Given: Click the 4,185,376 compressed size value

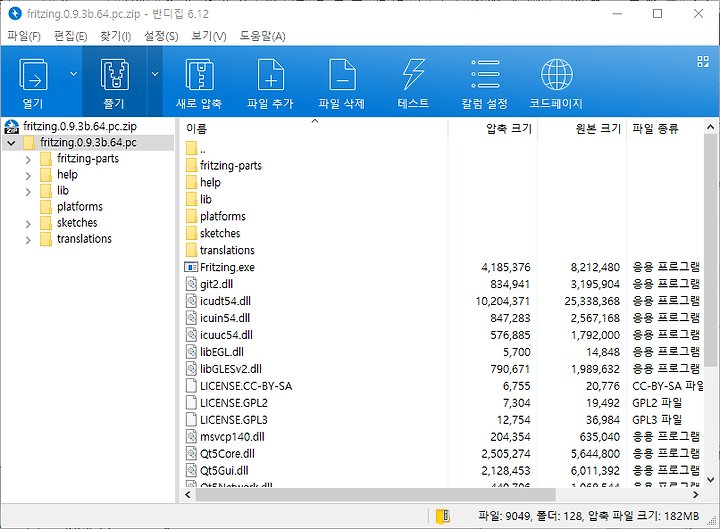Looking at the screenshot, I should 506,267.
